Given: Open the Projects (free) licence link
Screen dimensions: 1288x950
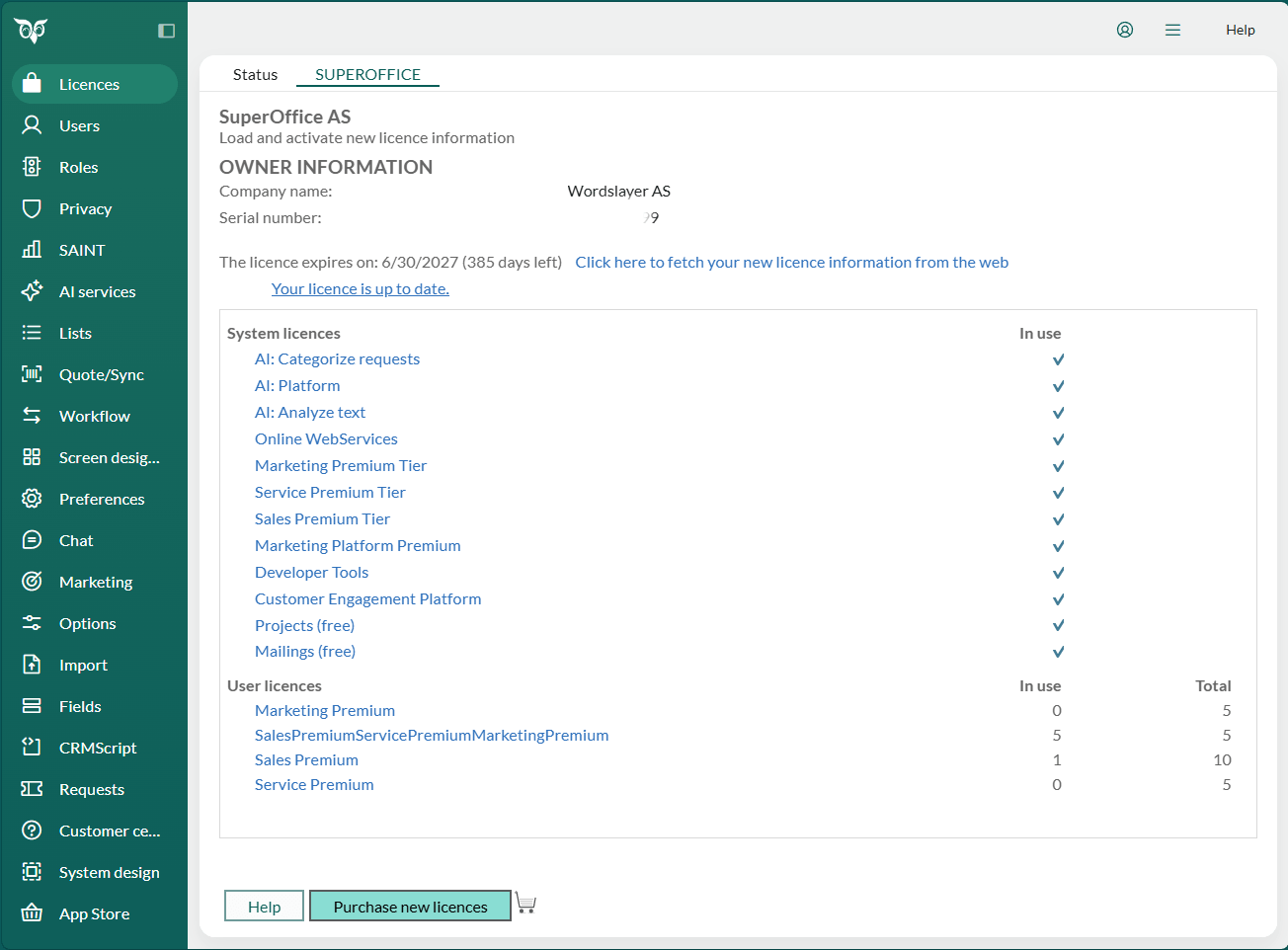Looking at the screenshot, I should click(304, 625).
